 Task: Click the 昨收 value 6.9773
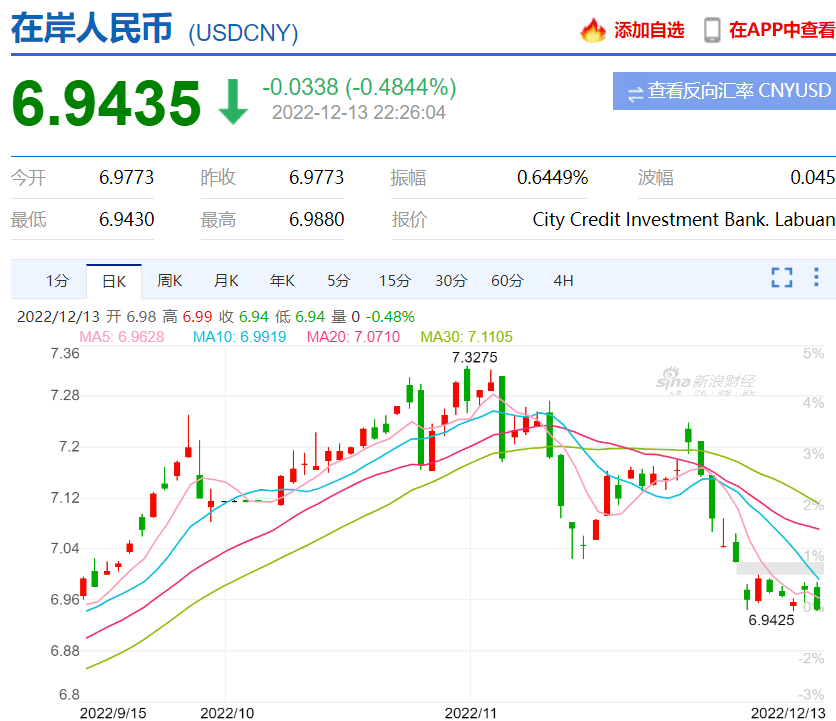316,178
